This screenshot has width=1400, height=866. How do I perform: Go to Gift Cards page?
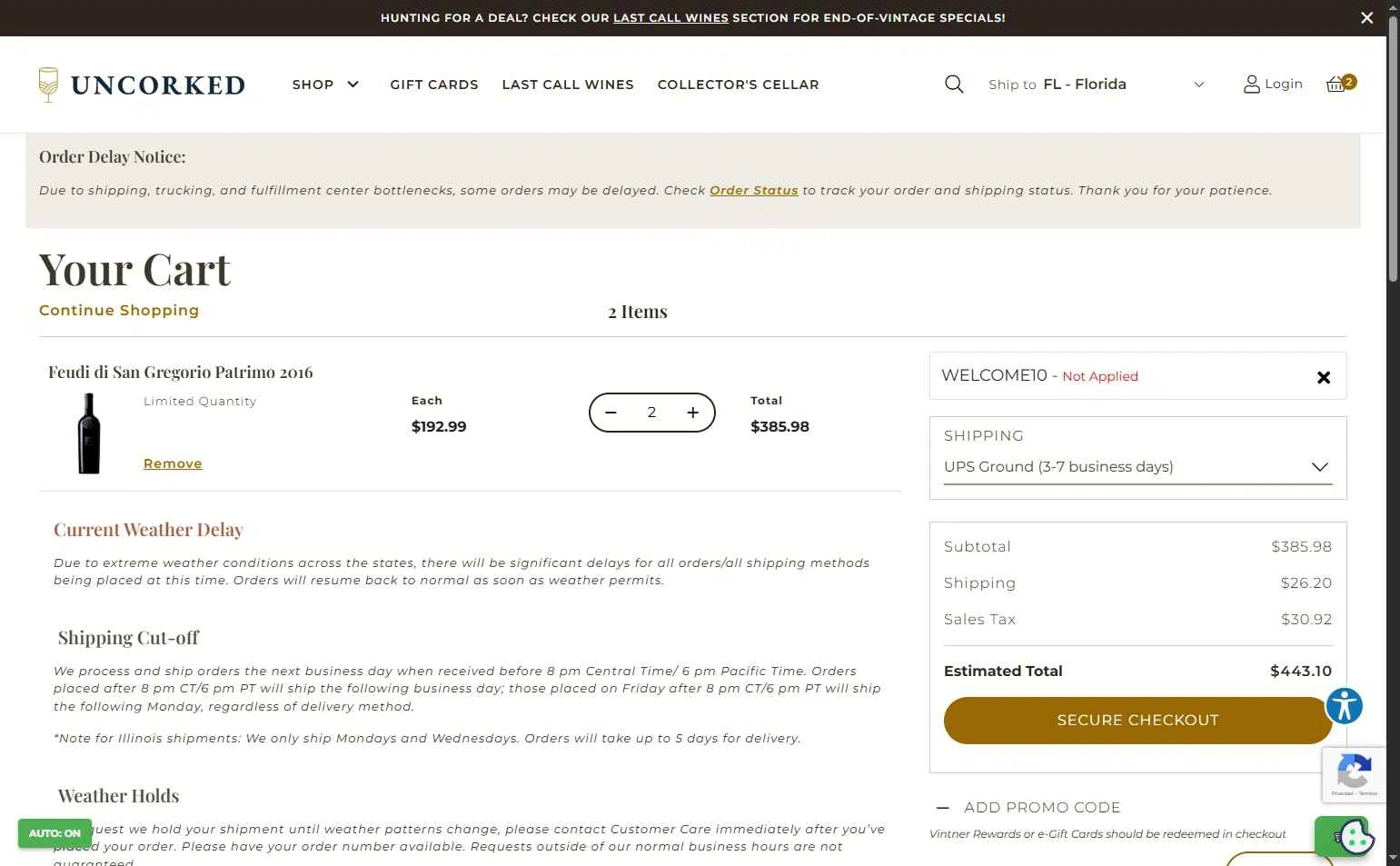(434, 85)
